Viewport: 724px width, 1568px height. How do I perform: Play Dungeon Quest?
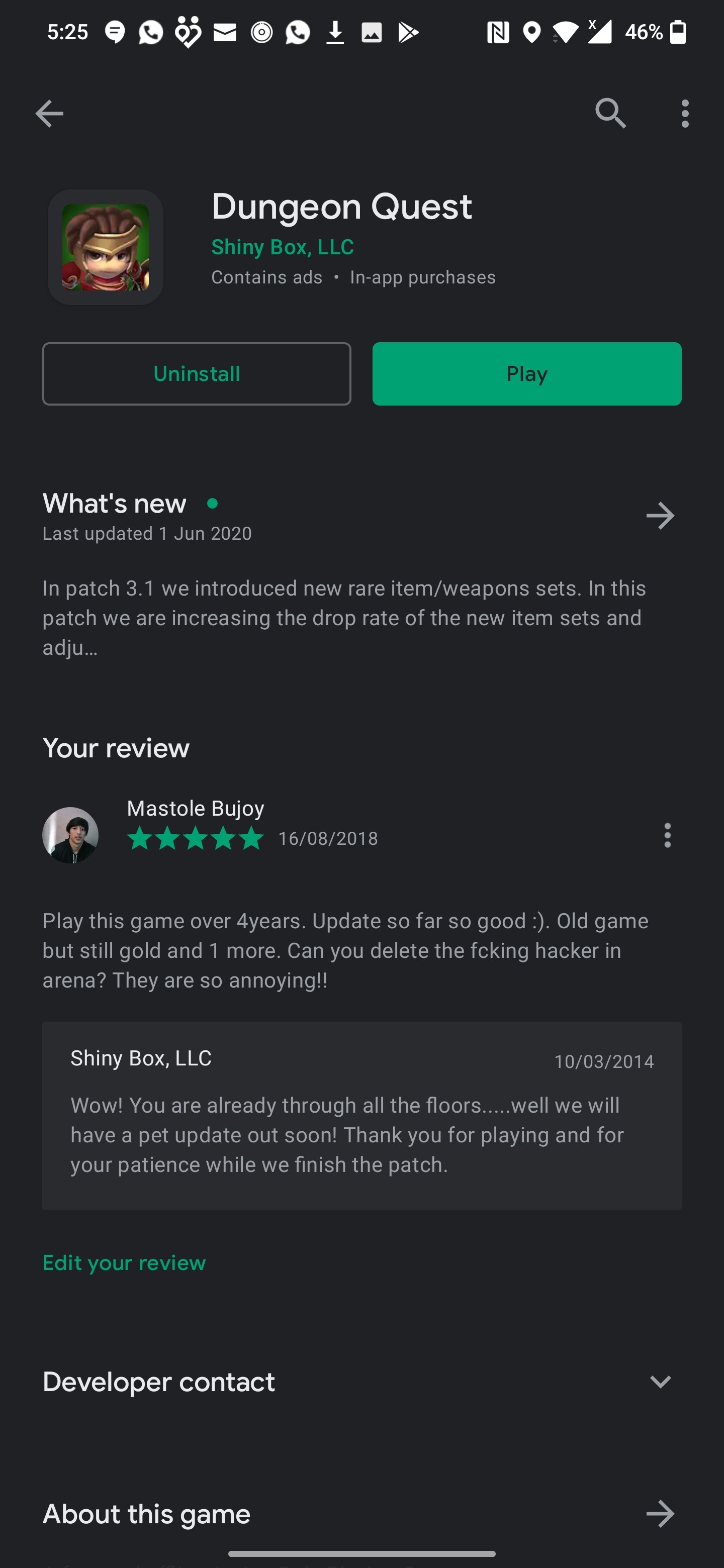(x=527, y=374)
